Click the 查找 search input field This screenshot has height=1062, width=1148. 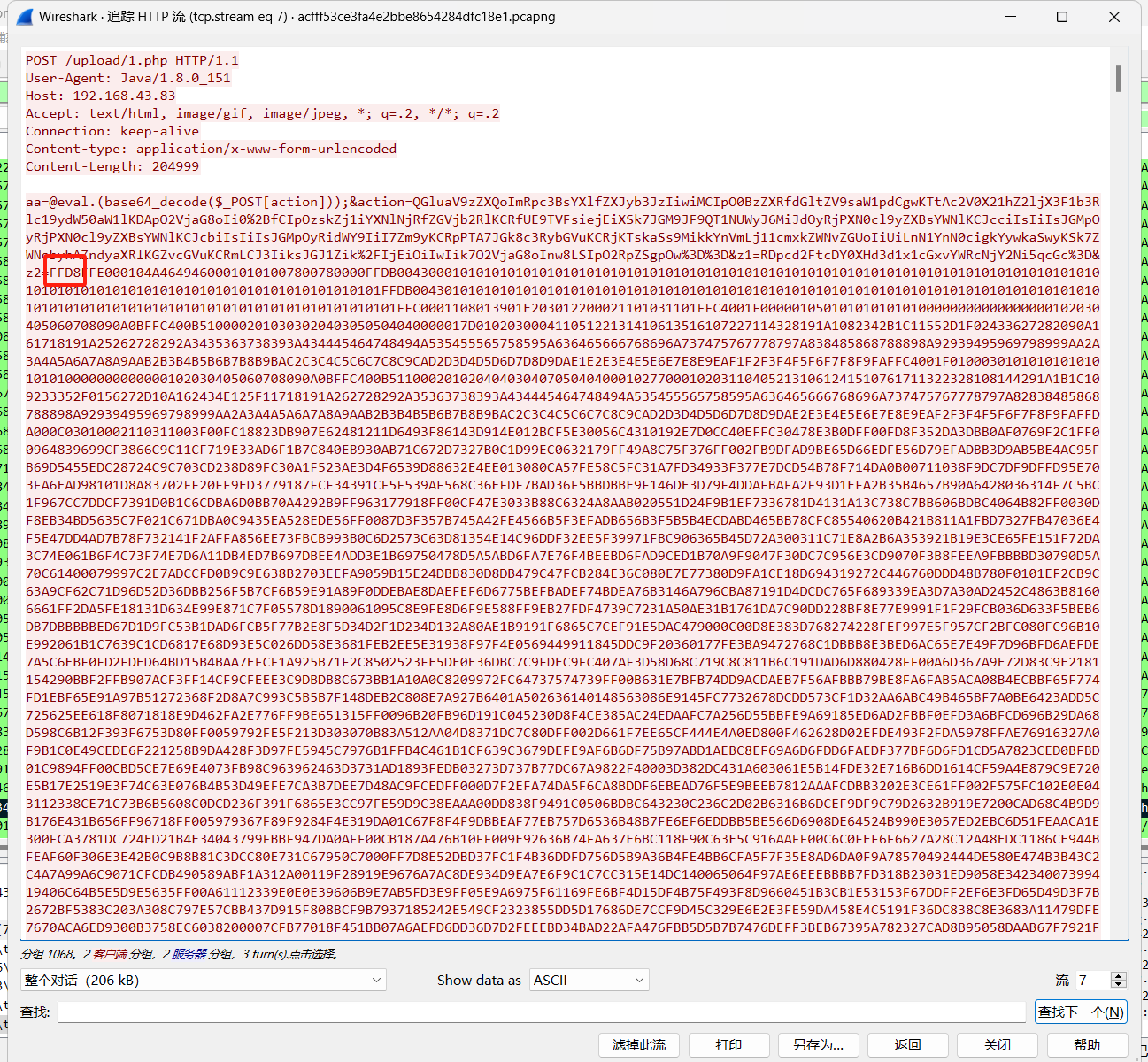click(x=542, y=1012)
